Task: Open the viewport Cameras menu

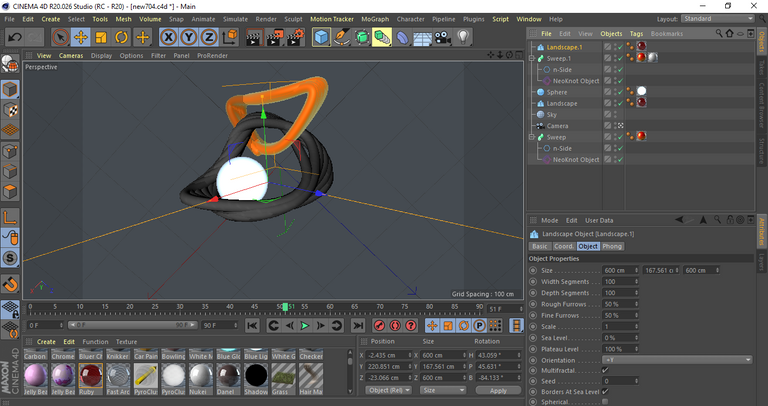Action: tap(71, 55)
